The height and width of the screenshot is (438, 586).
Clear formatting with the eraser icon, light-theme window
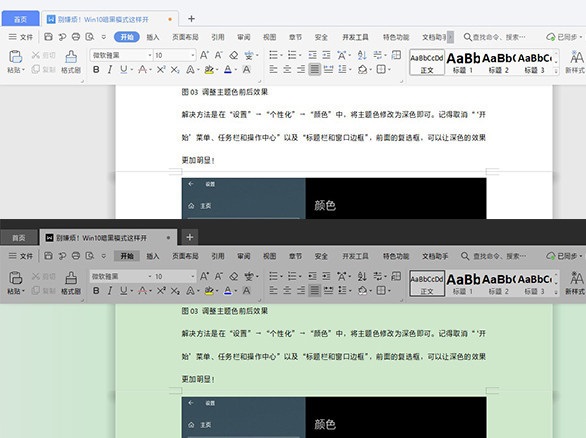(x=234, y=55)
